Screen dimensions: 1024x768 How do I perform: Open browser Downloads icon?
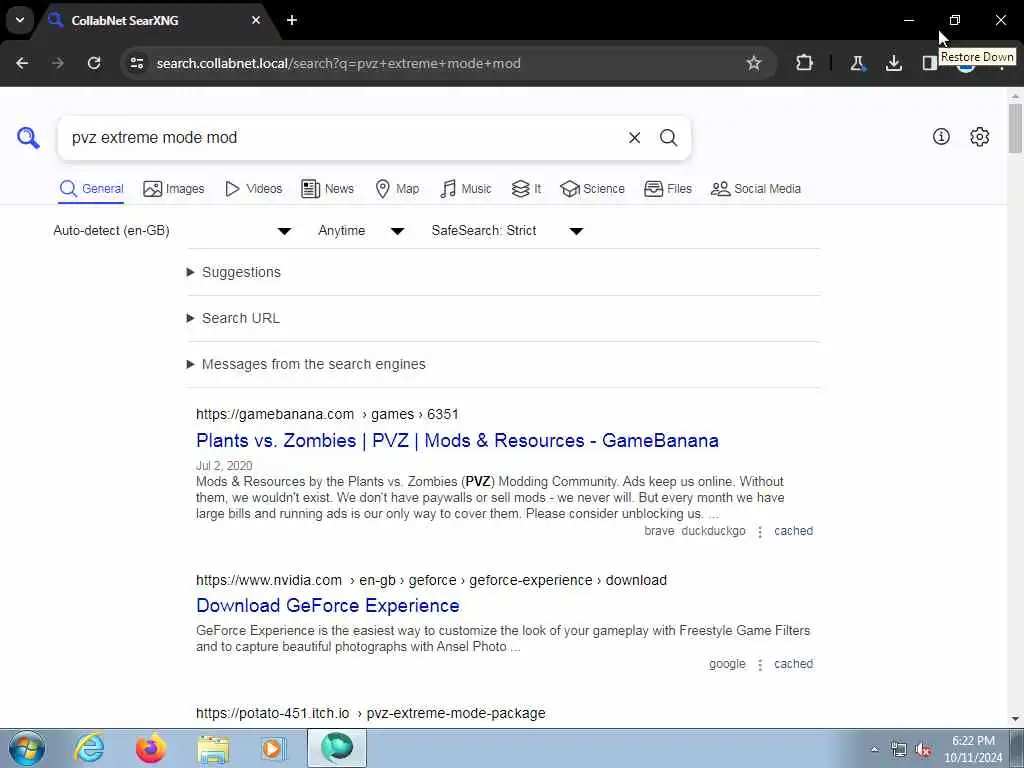pyautogui.click(x=893, y=63)
